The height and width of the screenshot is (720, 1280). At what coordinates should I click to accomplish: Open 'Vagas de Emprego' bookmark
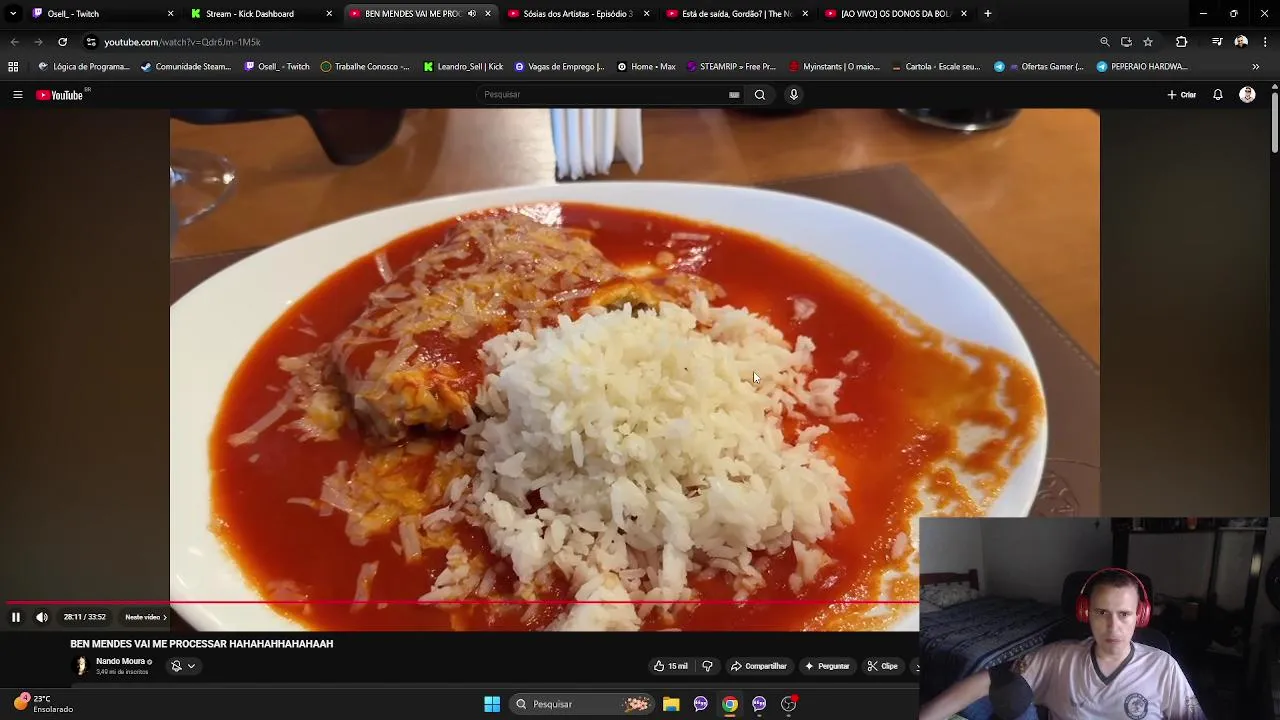[x=559, y=67]
